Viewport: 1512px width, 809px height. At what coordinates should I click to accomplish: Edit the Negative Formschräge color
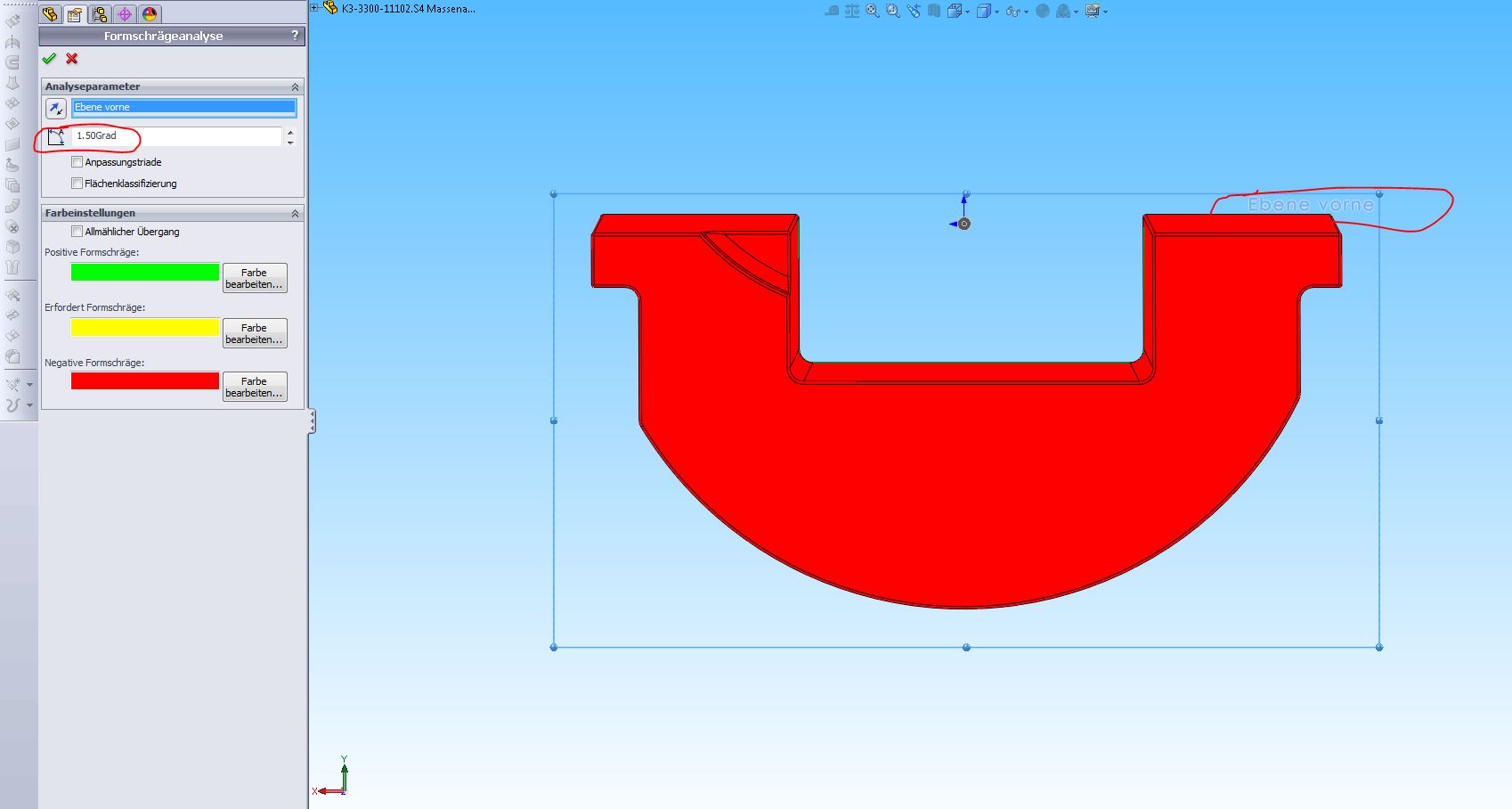254,387
